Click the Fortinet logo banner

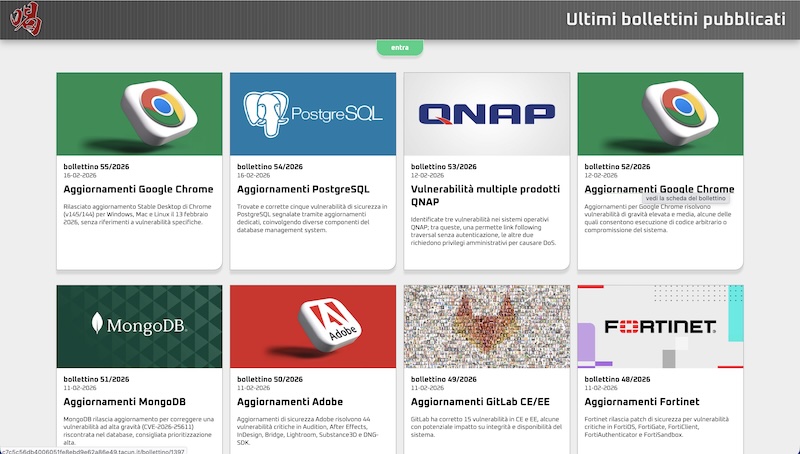(660, 326)
